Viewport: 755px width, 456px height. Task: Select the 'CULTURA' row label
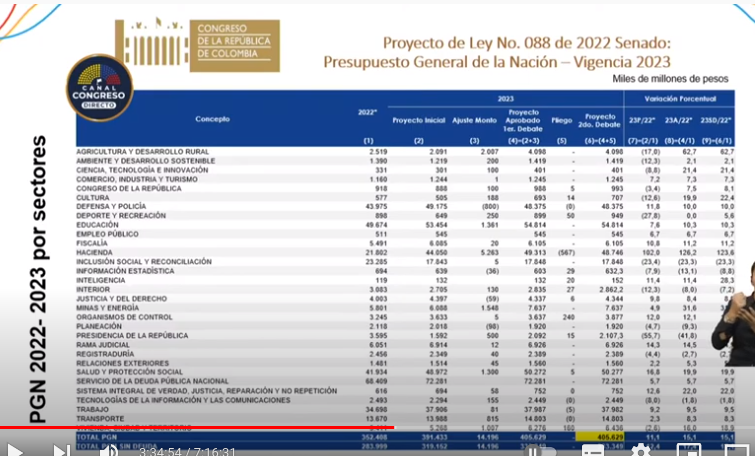[92, 197]
